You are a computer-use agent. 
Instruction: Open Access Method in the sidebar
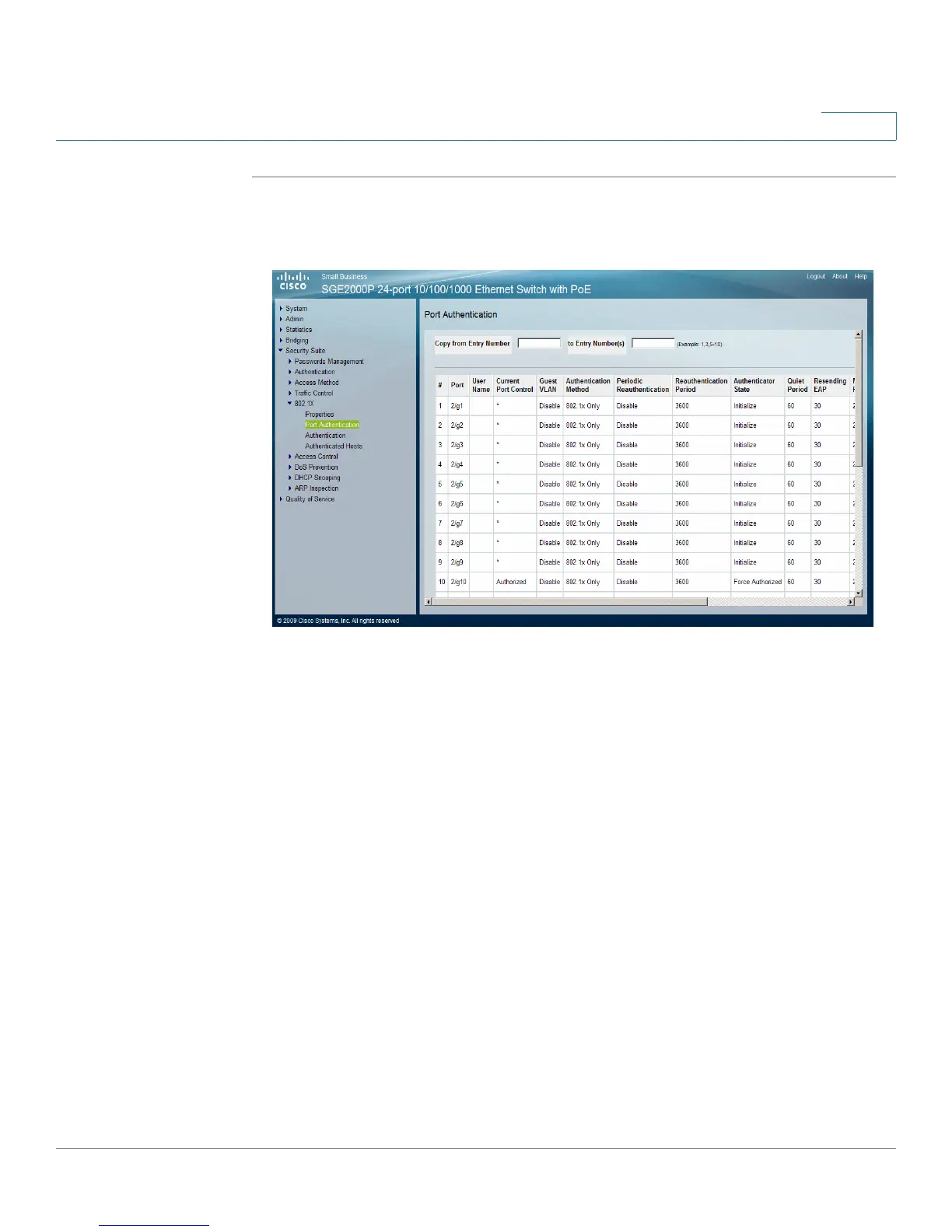click(317, 383)
